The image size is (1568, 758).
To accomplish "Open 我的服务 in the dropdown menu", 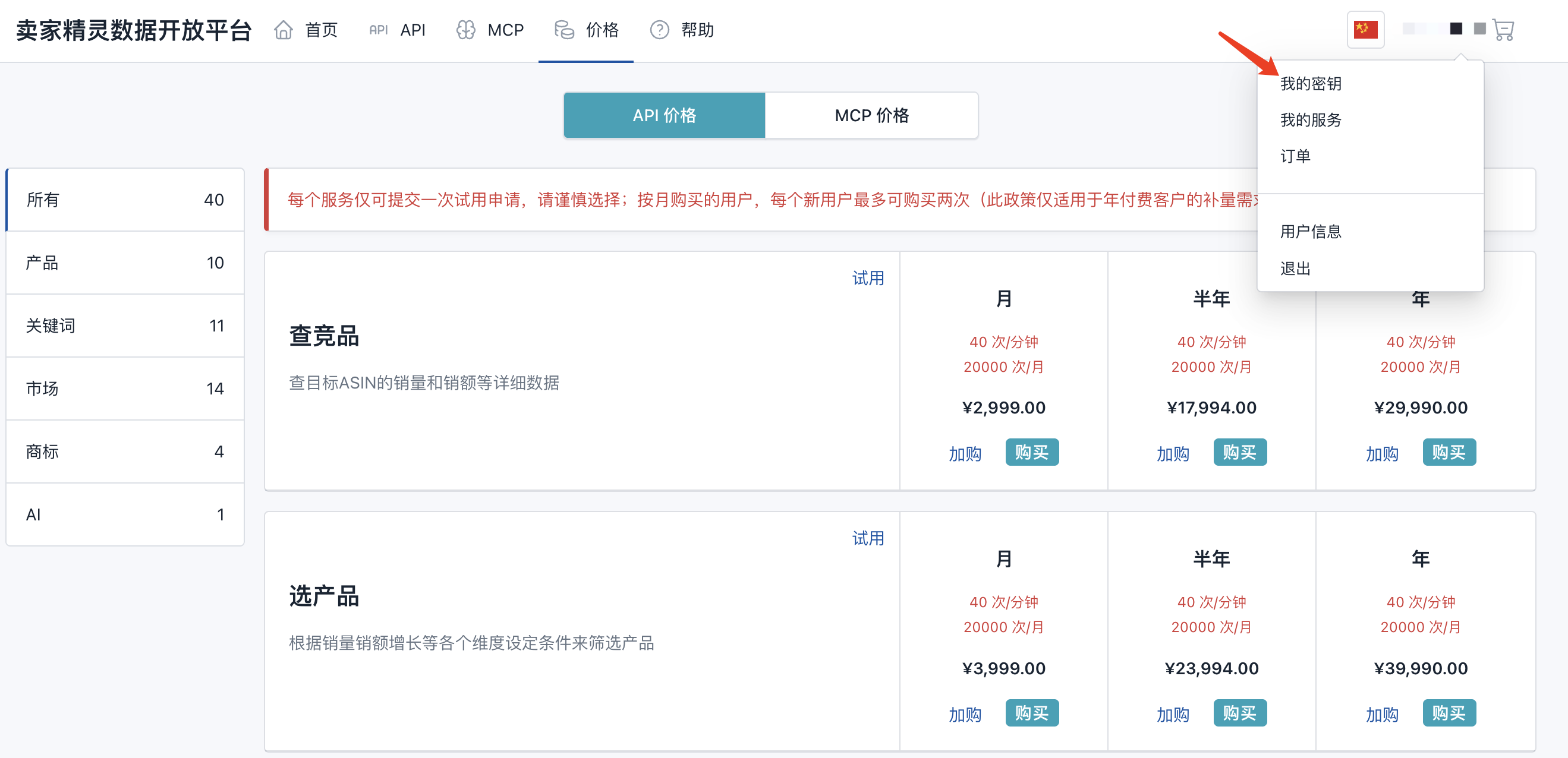I will click(1311, 120).
